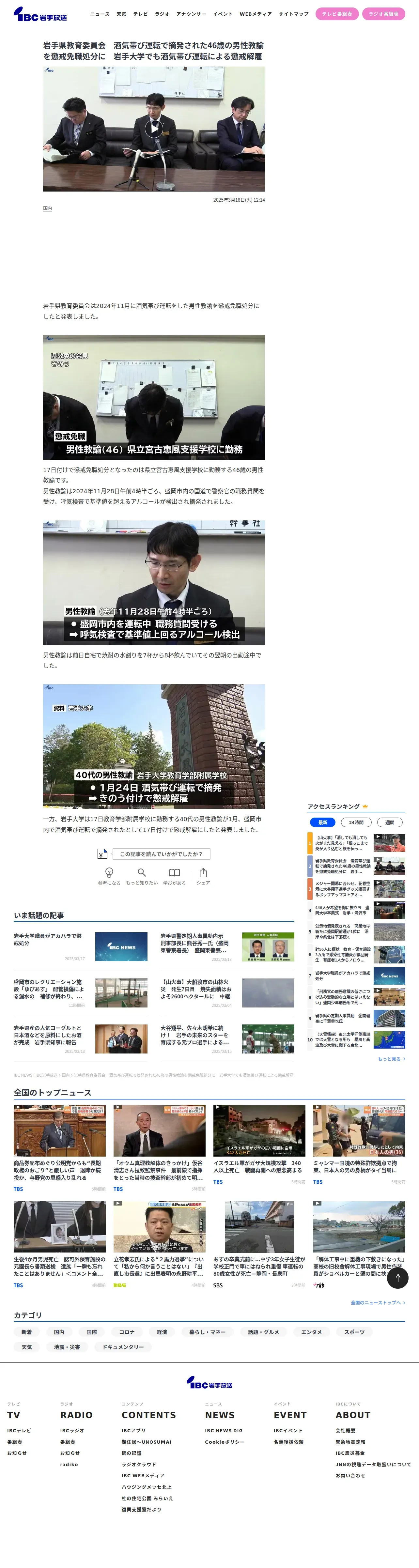419x1568 pixels.
Task: Click the ラジオ番組表 pink button
Action: tap(384, 14)
